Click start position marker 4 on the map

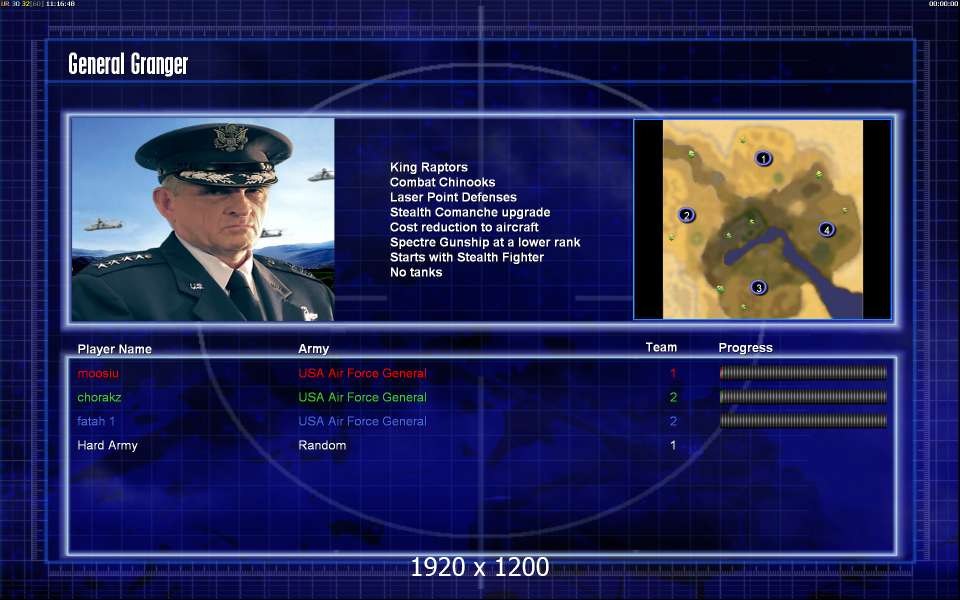click(x=827, y=230)
